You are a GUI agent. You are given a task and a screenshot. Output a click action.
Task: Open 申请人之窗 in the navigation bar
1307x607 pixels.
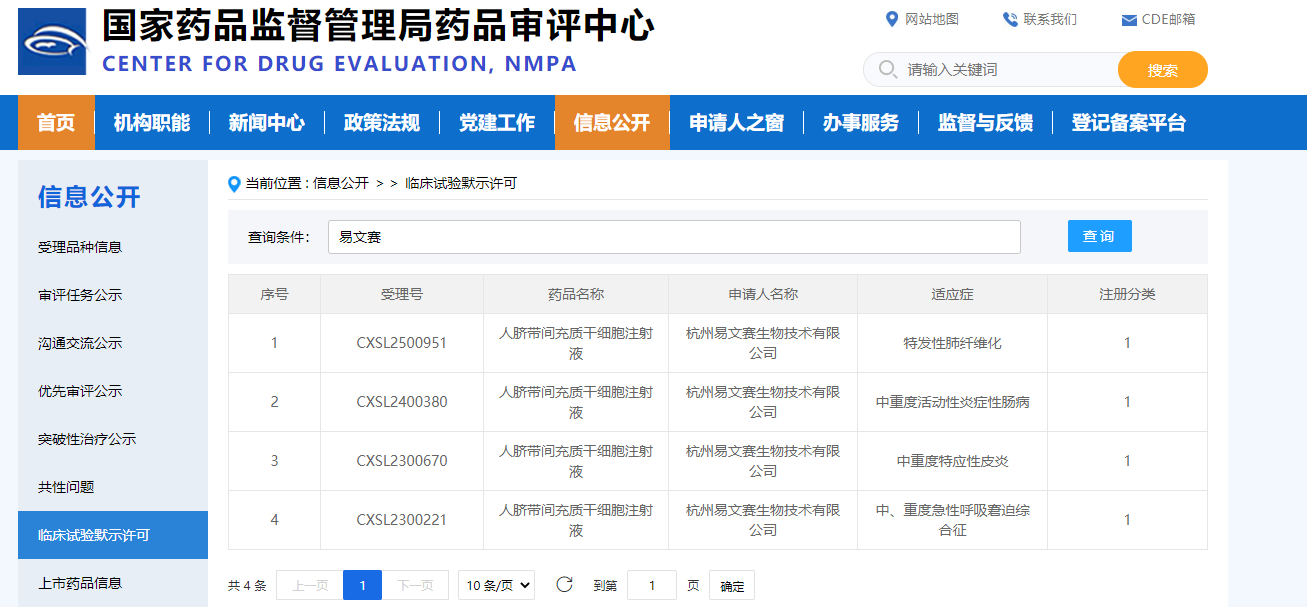pos(736,123)
